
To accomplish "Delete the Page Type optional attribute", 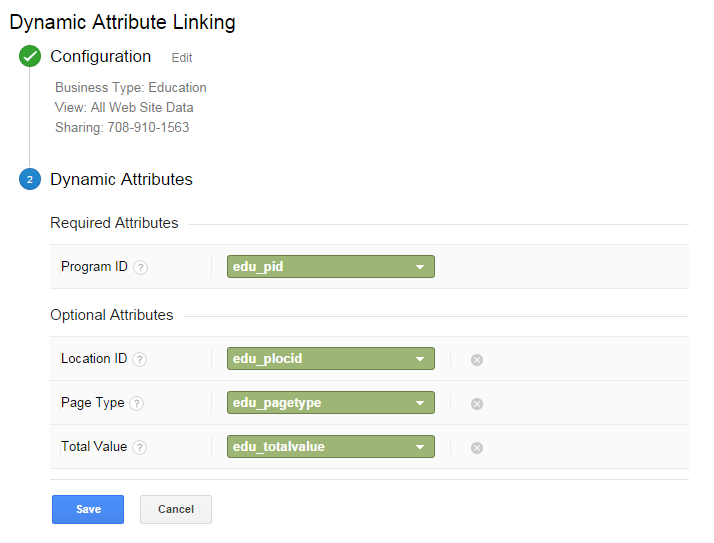I will [477, 403].
